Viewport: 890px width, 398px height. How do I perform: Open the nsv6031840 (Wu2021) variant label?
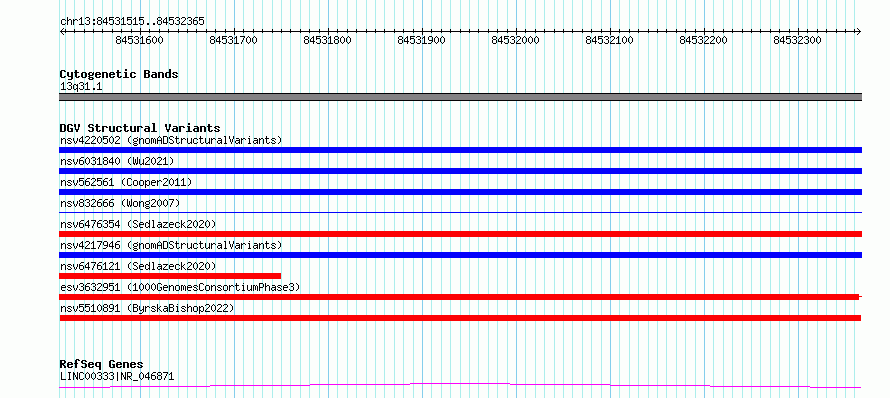tap(117, 161)
